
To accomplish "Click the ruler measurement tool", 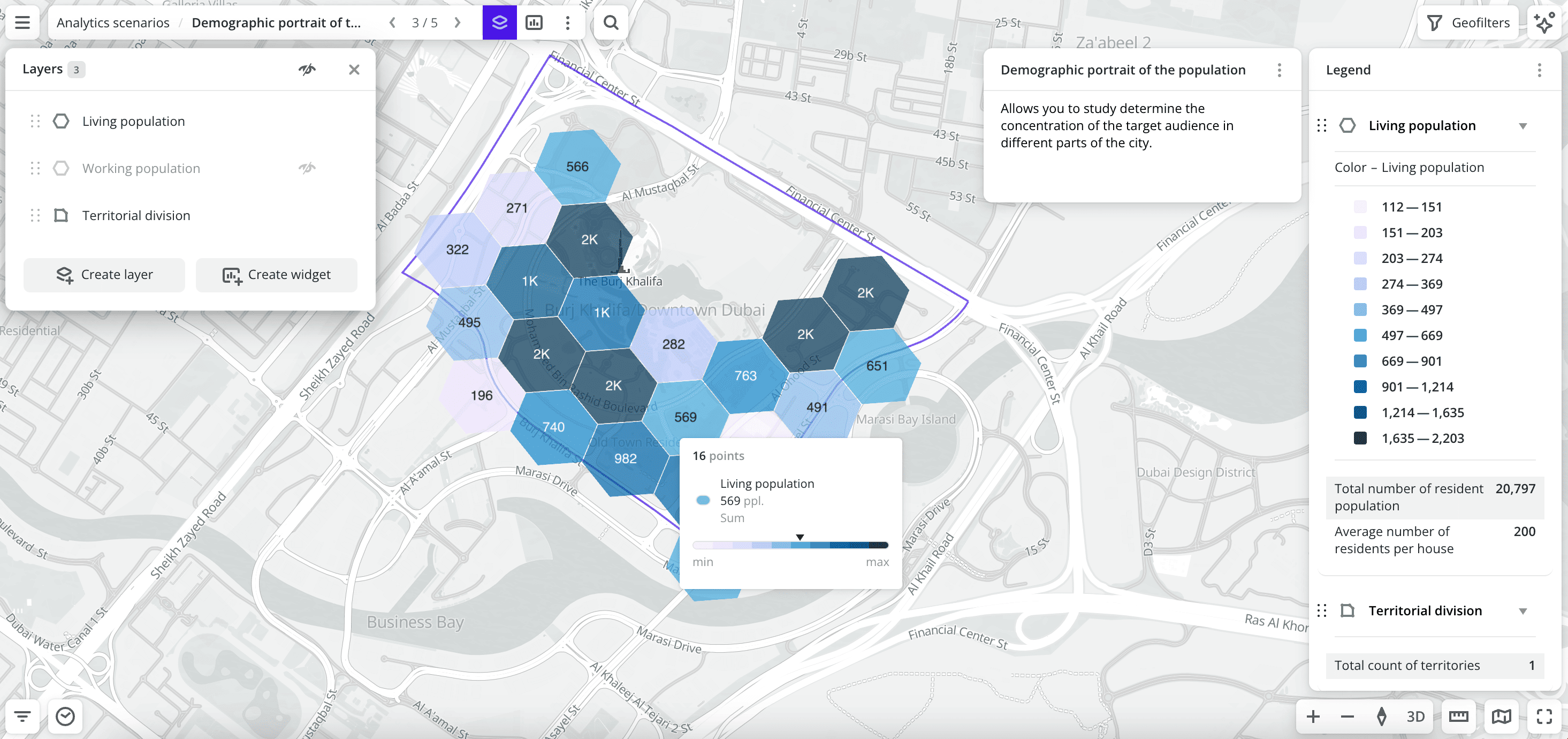I will (x=1458, y=716).
